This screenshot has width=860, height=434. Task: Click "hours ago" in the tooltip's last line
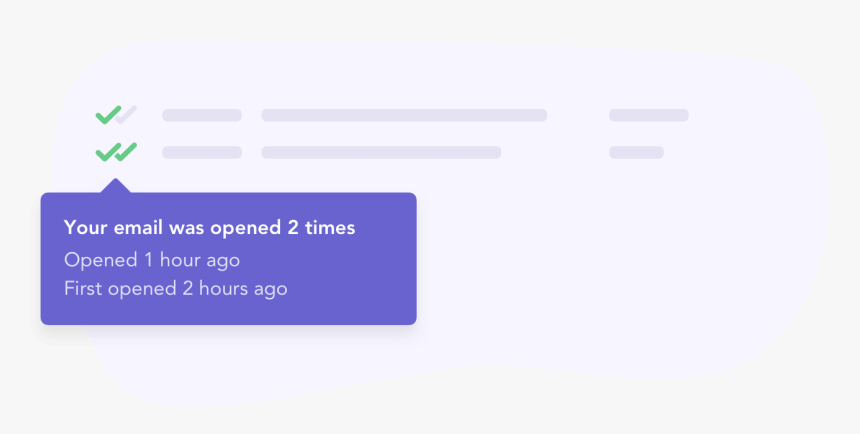pos(243,289)
